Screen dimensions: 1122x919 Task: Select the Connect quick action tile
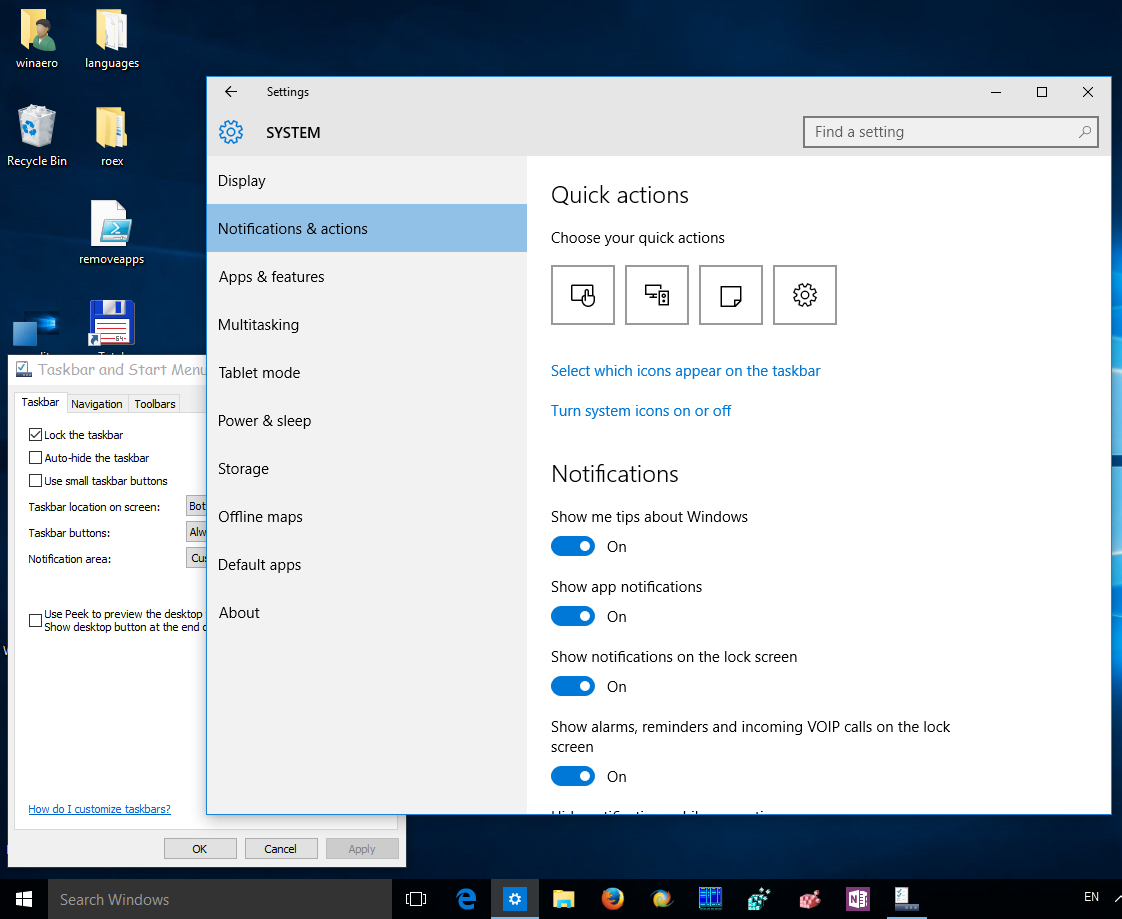pyautogui.click(x=656, y=295)
